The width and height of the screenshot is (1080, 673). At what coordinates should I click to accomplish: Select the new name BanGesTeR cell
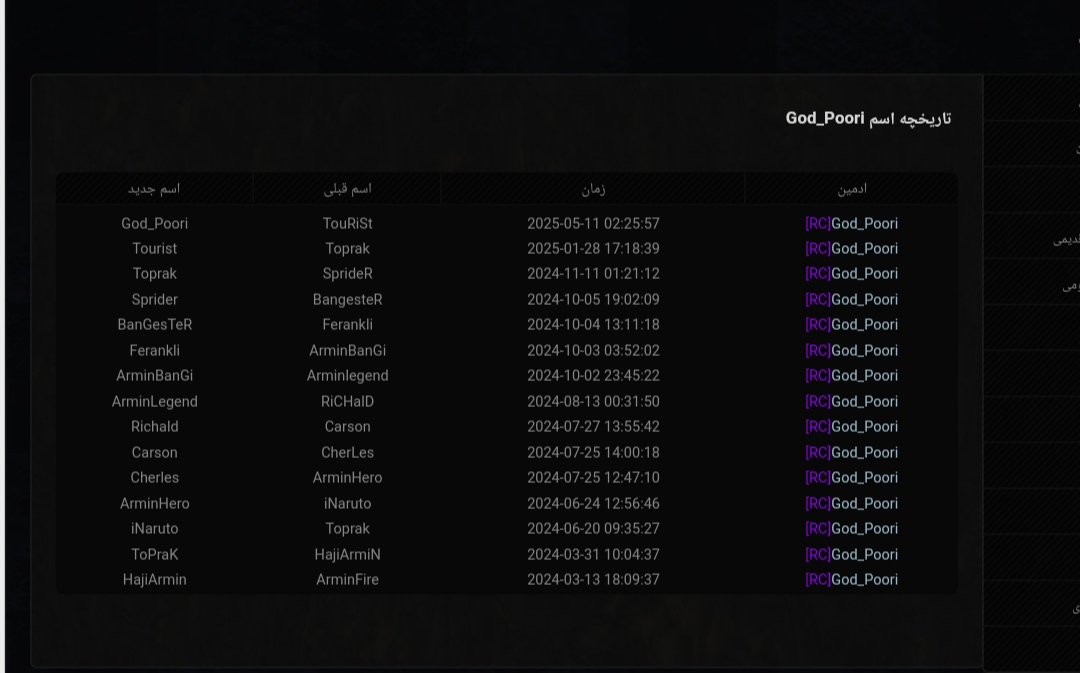point(154,324)
